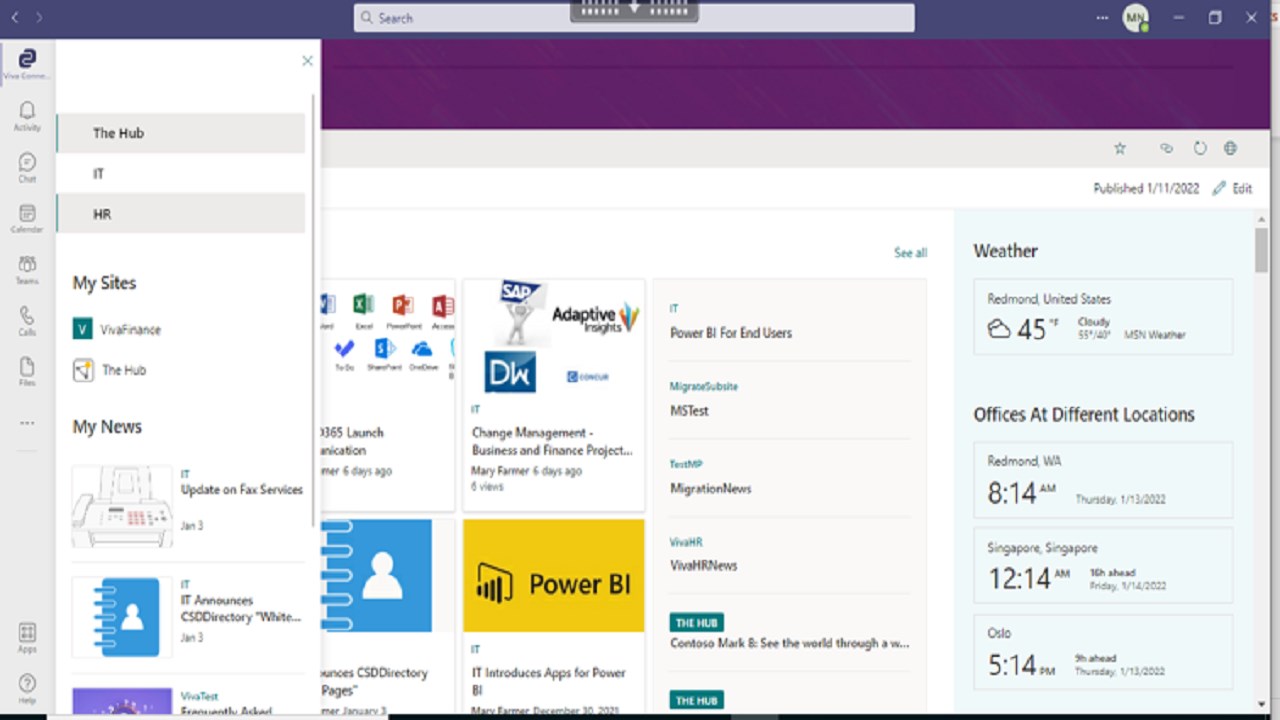Select The Hub navigation item
1280x720 pixels.
pyautogui.click(x=180, y=133)
